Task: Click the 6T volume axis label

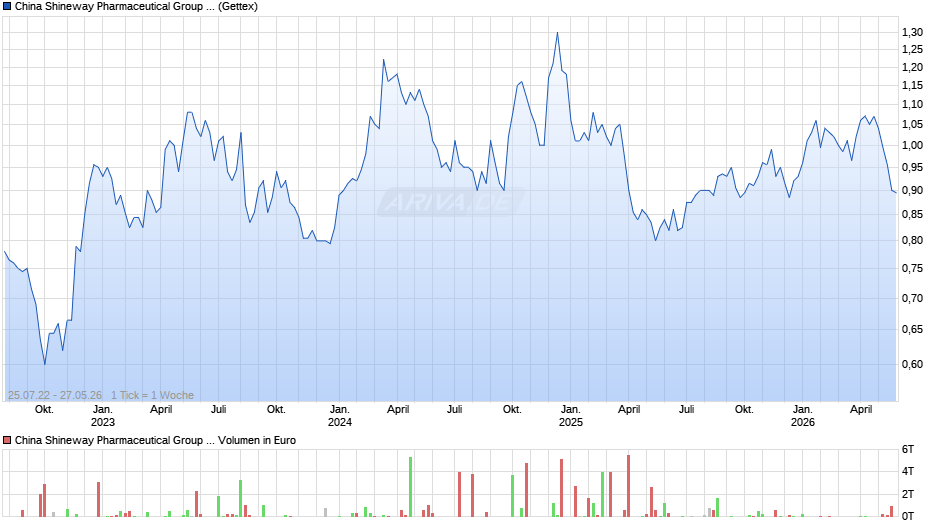Action: pyautogui.click(x=908, y=449)
